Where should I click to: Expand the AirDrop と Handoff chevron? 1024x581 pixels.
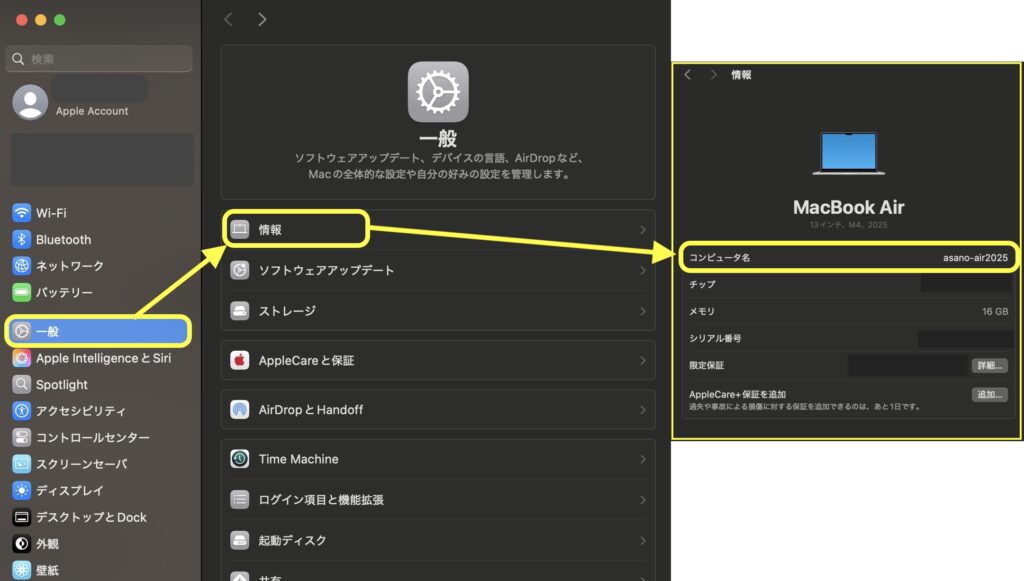click(x=643, y=410)
